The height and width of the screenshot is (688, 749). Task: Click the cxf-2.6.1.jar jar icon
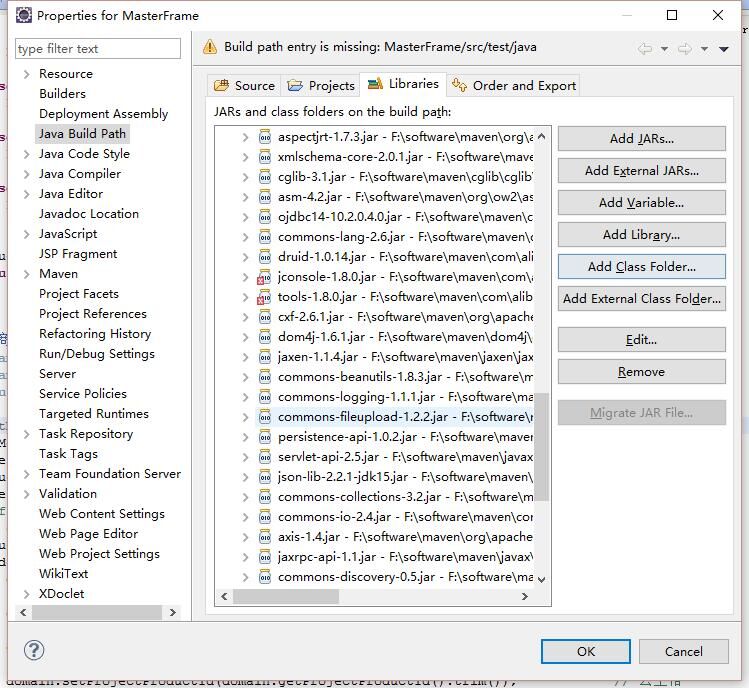(265, 317)
